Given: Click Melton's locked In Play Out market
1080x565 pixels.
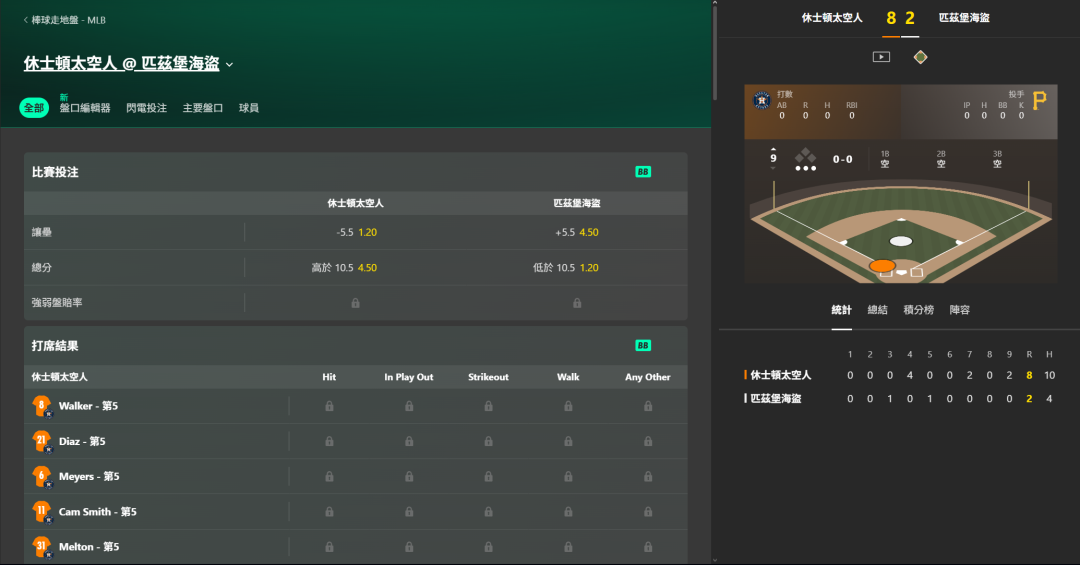Looking at the screenshot, I should click(409, 547).
